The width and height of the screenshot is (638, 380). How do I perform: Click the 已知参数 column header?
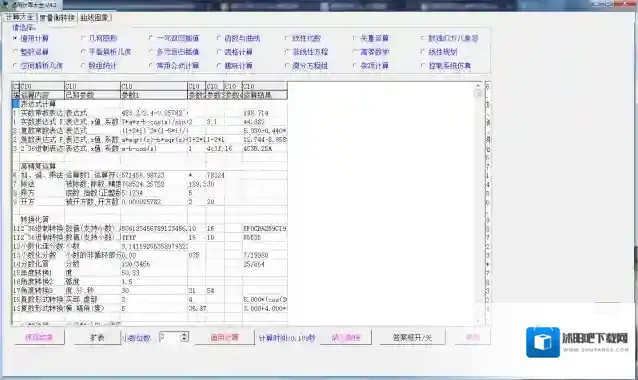[92, 95]
